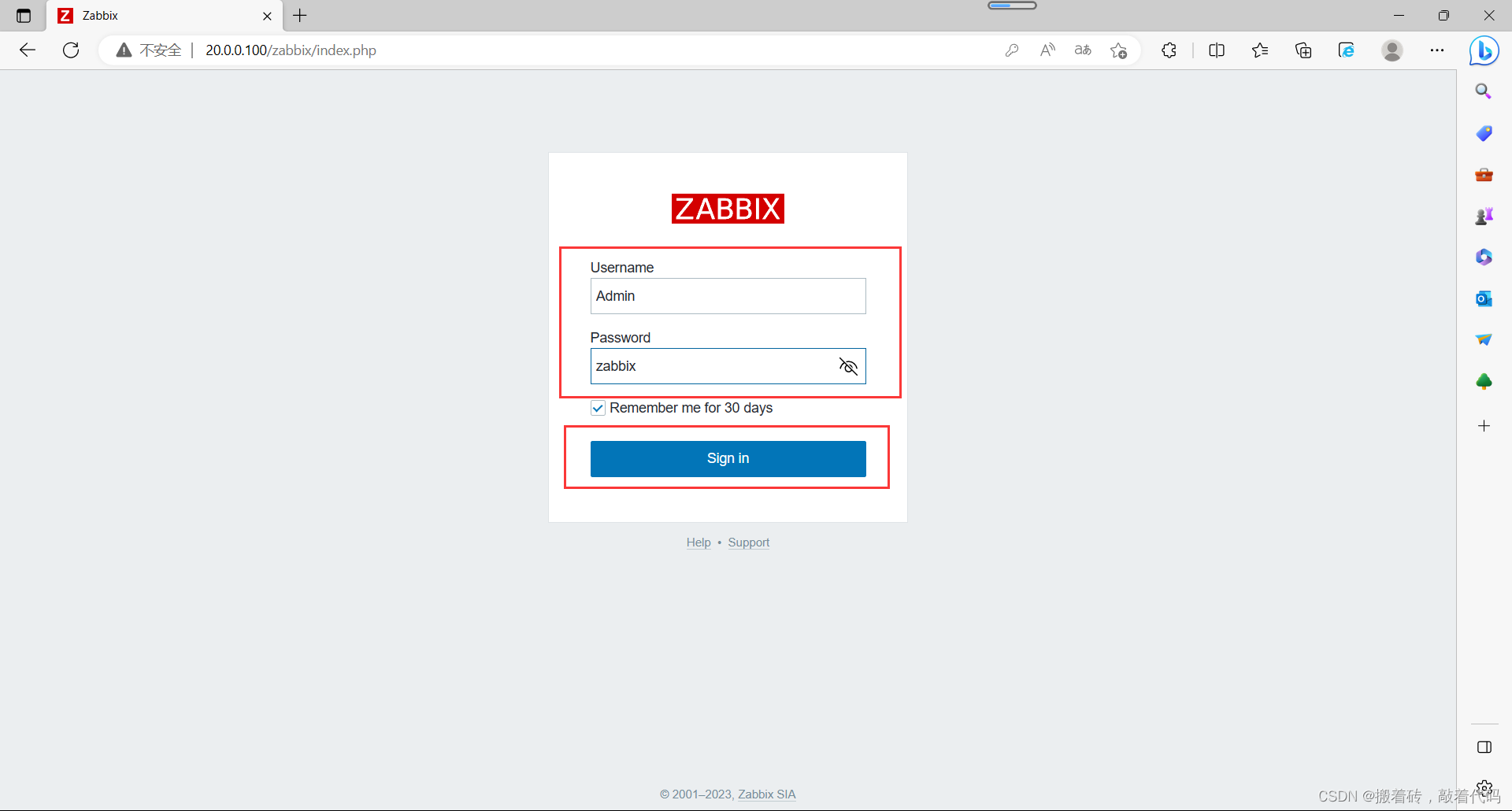Image resolution: width=1512 pixels, height=811 pixels.
Task: Uncheck Remember me for 30 days
Action: point(598,408)
